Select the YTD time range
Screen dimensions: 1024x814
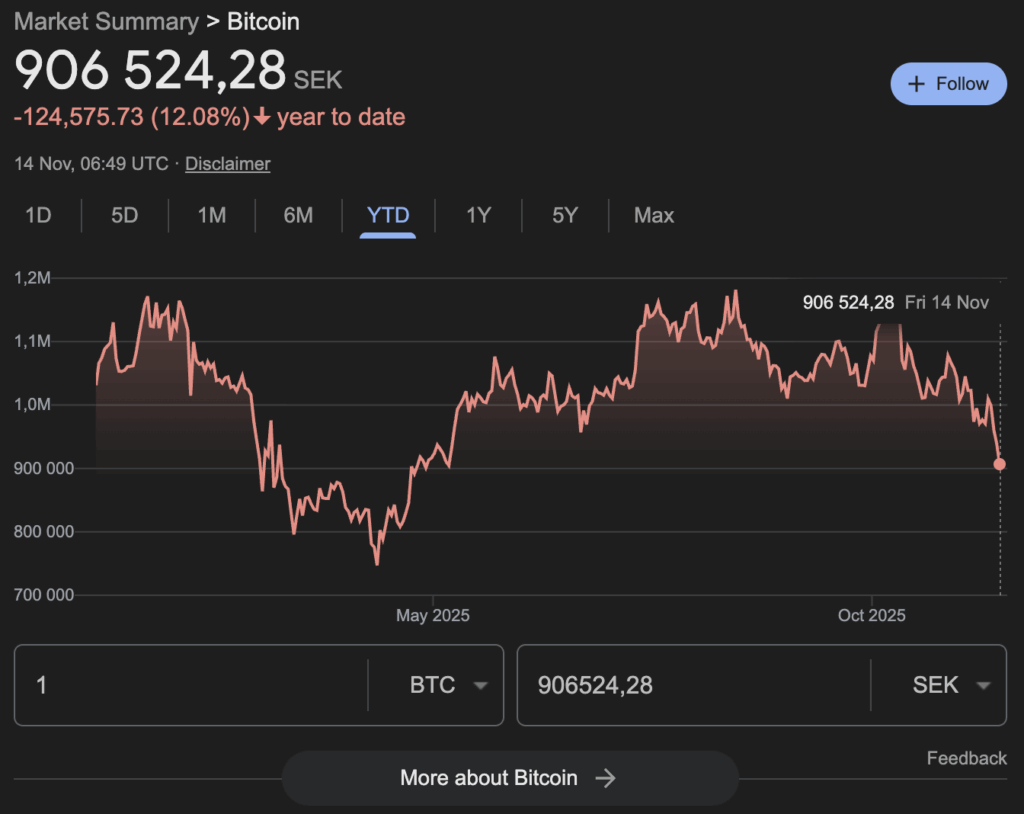[x=387, y=215]
